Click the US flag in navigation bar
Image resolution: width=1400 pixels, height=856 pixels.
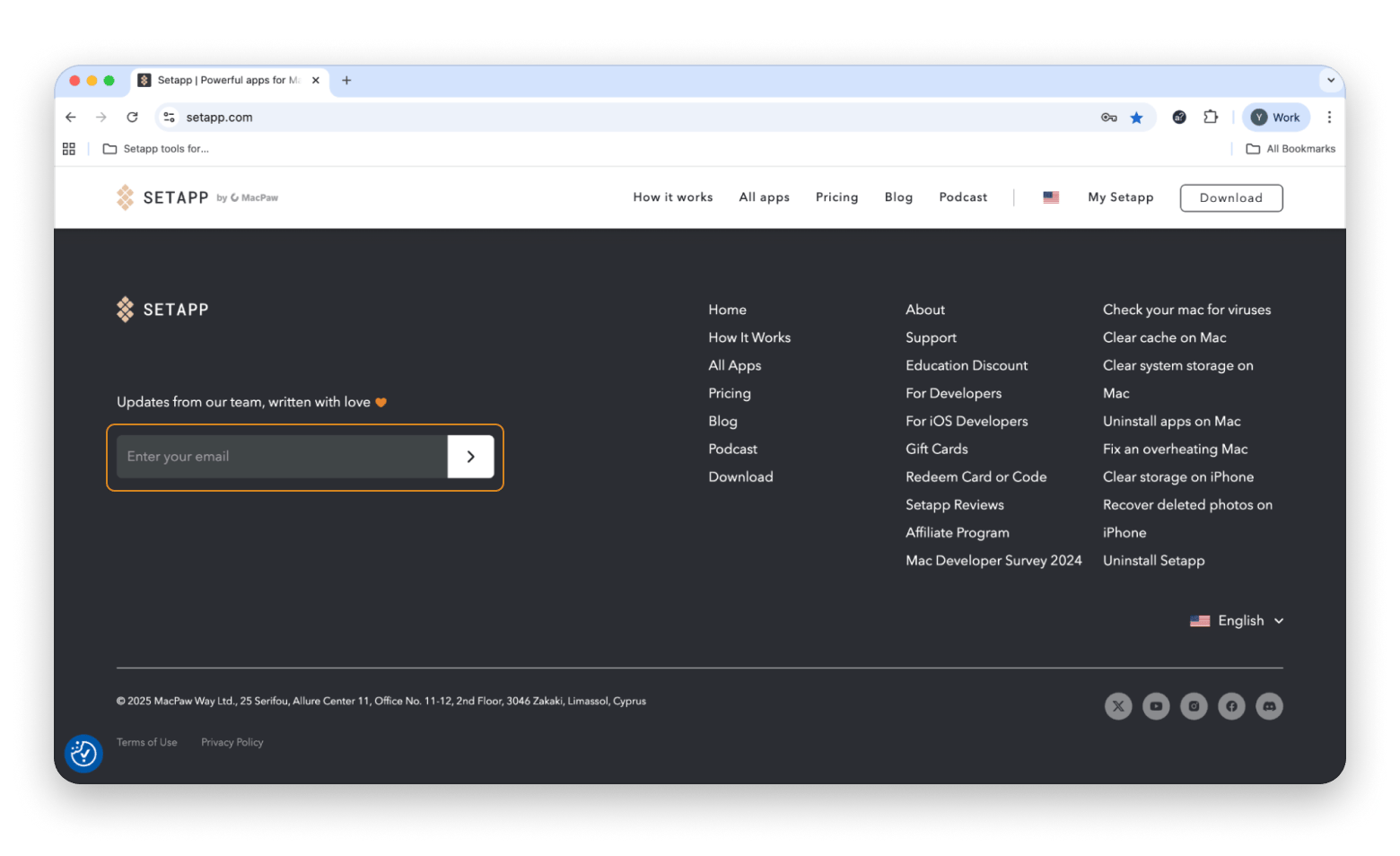click(x=1051, y=197)
